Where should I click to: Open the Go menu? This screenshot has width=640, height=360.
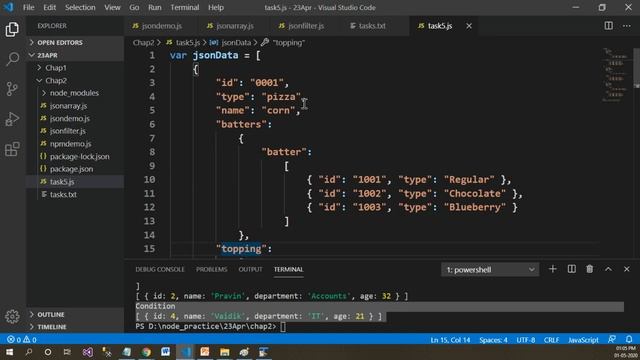(x=134, y=7)
